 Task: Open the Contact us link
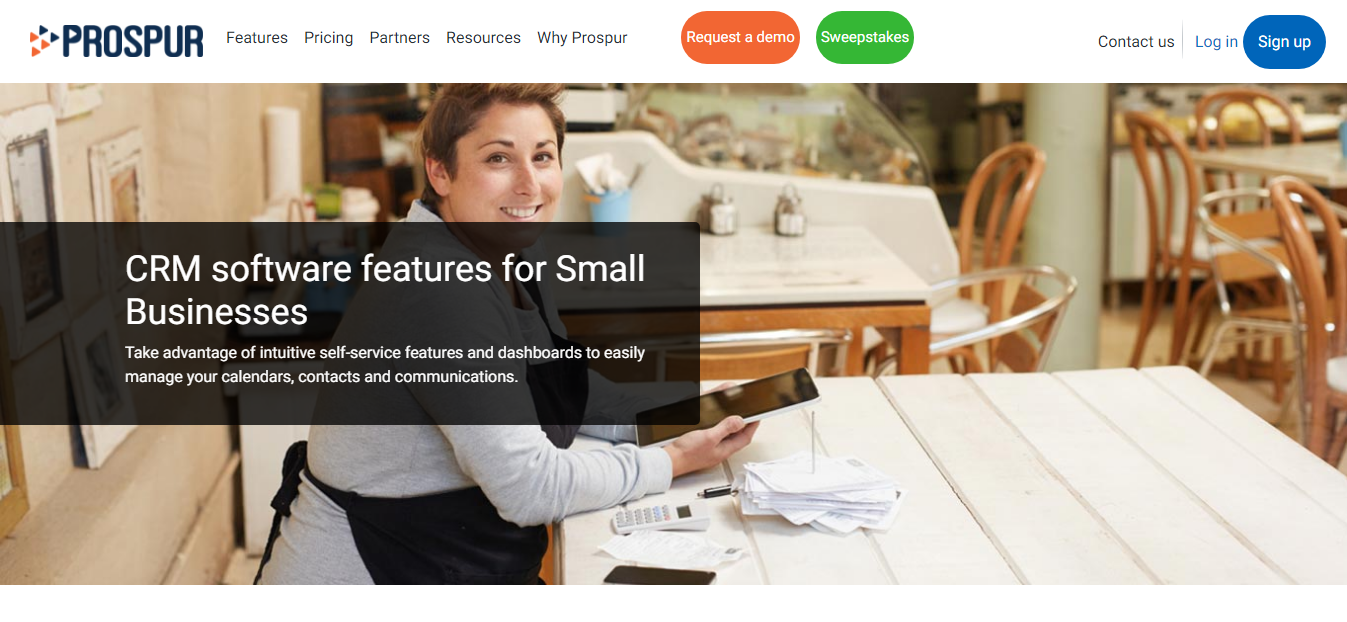[x=1136, y=42]
